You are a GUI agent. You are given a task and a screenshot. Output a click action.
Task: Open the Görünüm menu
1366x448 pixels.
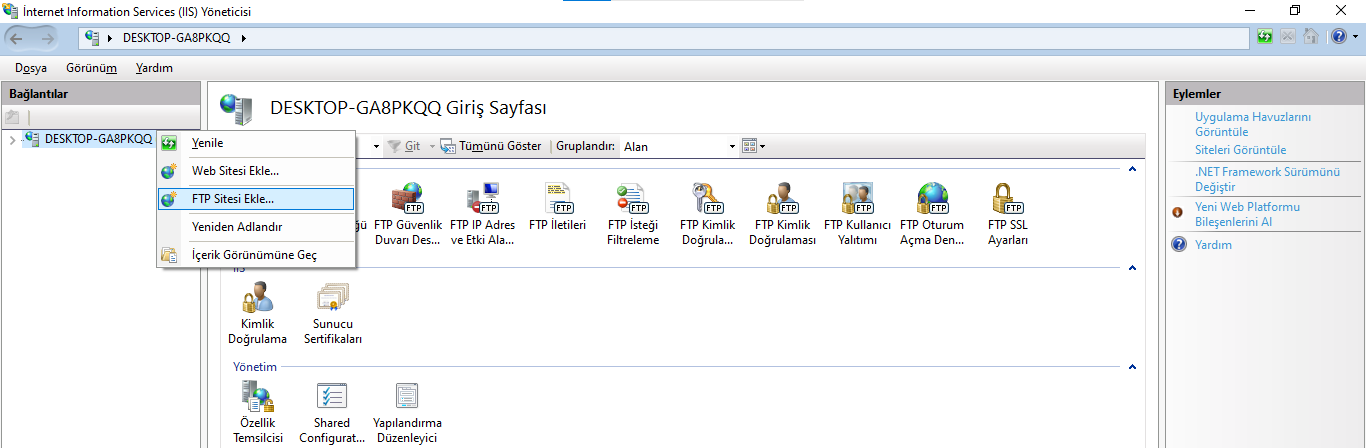91,68
